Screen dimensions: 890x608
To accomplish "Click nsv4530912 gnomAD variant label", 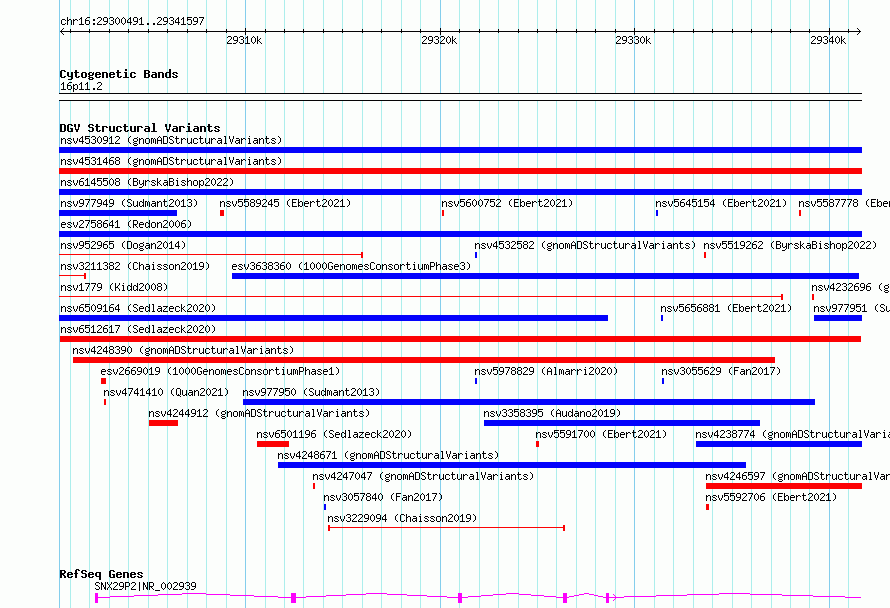I will (x=171, y=140).
